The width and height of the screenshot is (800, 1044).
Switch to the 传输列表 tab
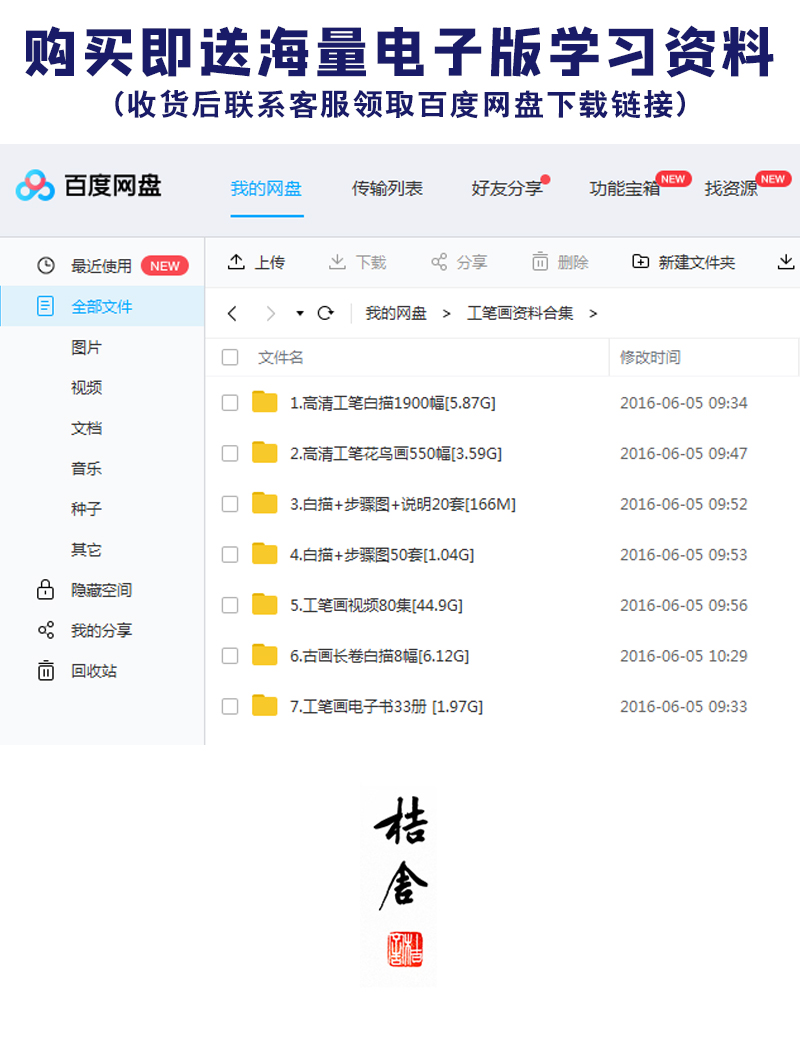tap(387, 188)
